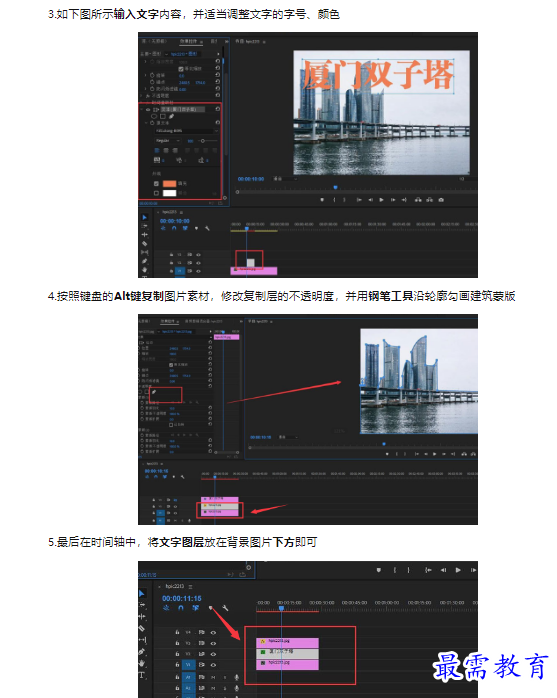The width and height of the screenshot is (557, 698).
Task: Toggle mask inverted checkbox in step 4 panel
Action: (x=171, y=425)
